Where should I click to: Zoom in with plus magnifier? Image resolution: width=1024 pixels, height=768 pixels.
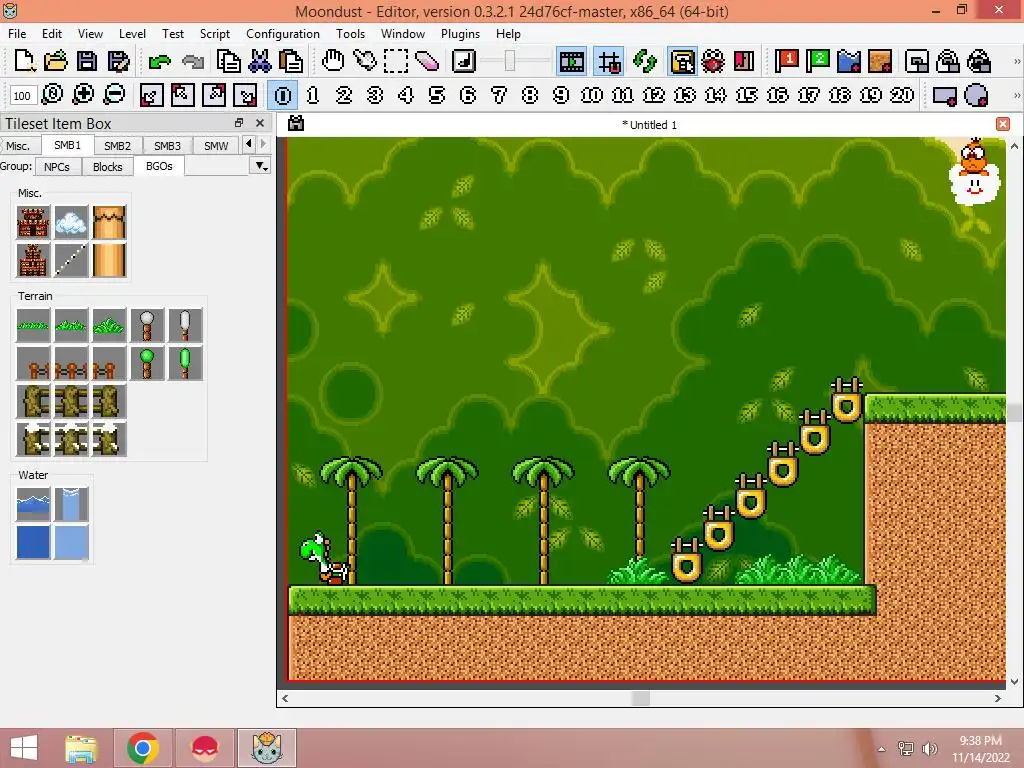[x=83, y=95]
